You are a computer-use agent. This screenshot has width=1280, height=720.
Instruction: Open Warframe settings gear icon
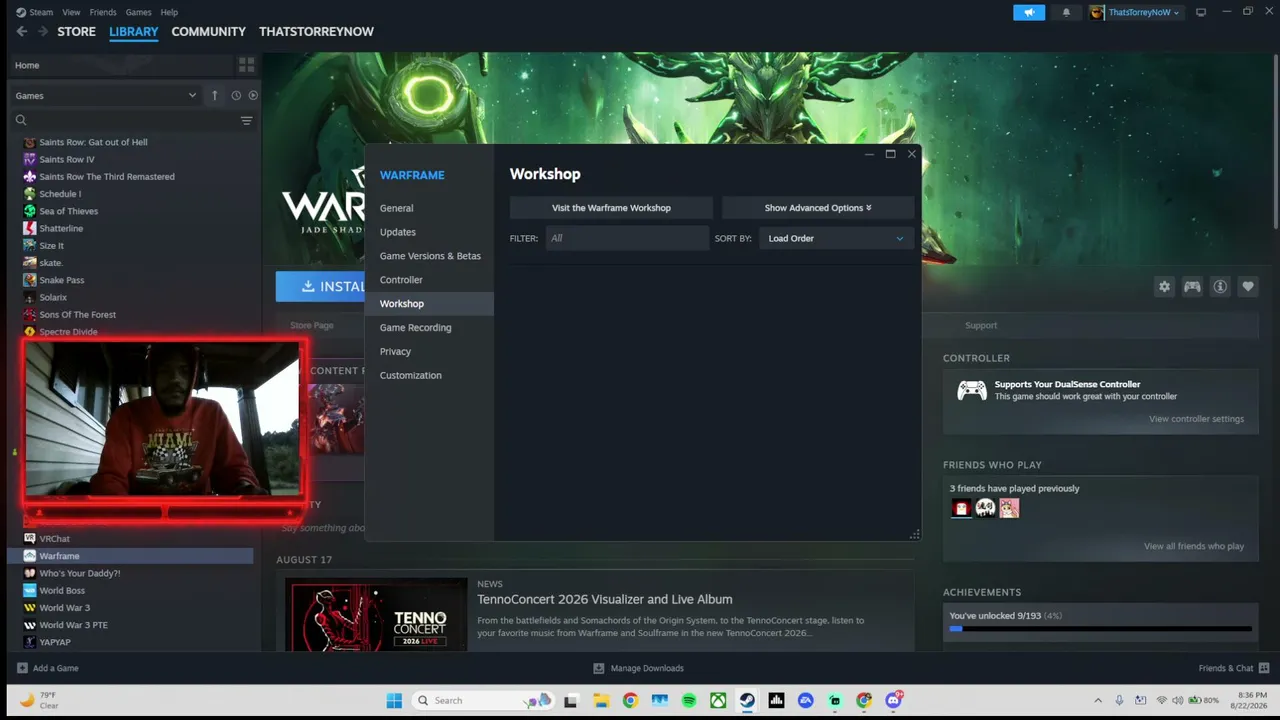click(x=1164, y=287)
